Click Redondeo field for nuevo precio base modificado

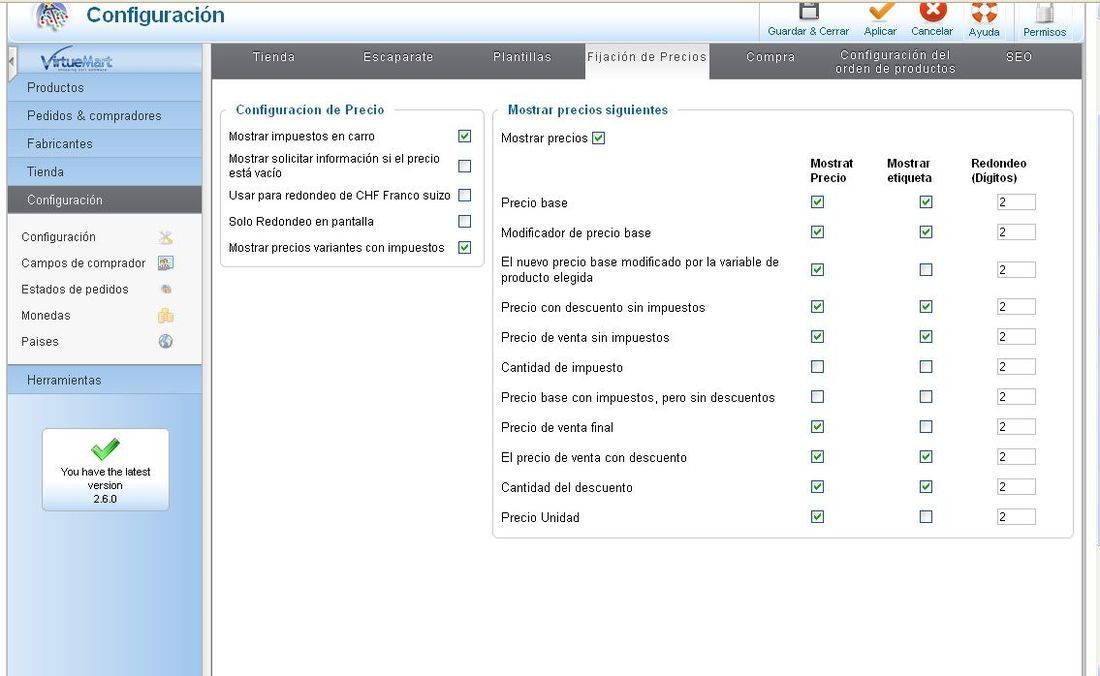point(1016,269)
